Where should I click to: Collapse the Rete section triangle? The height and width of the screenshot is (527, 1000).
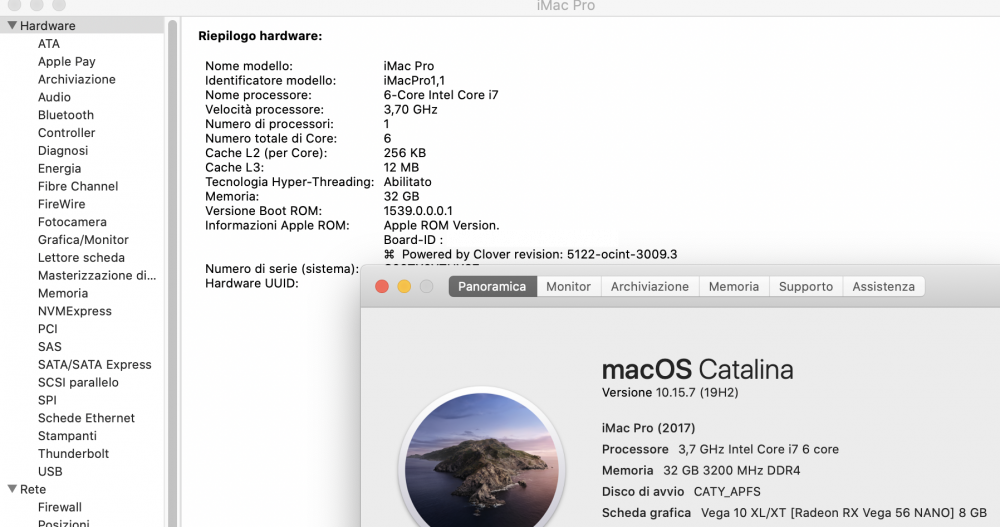12,489
